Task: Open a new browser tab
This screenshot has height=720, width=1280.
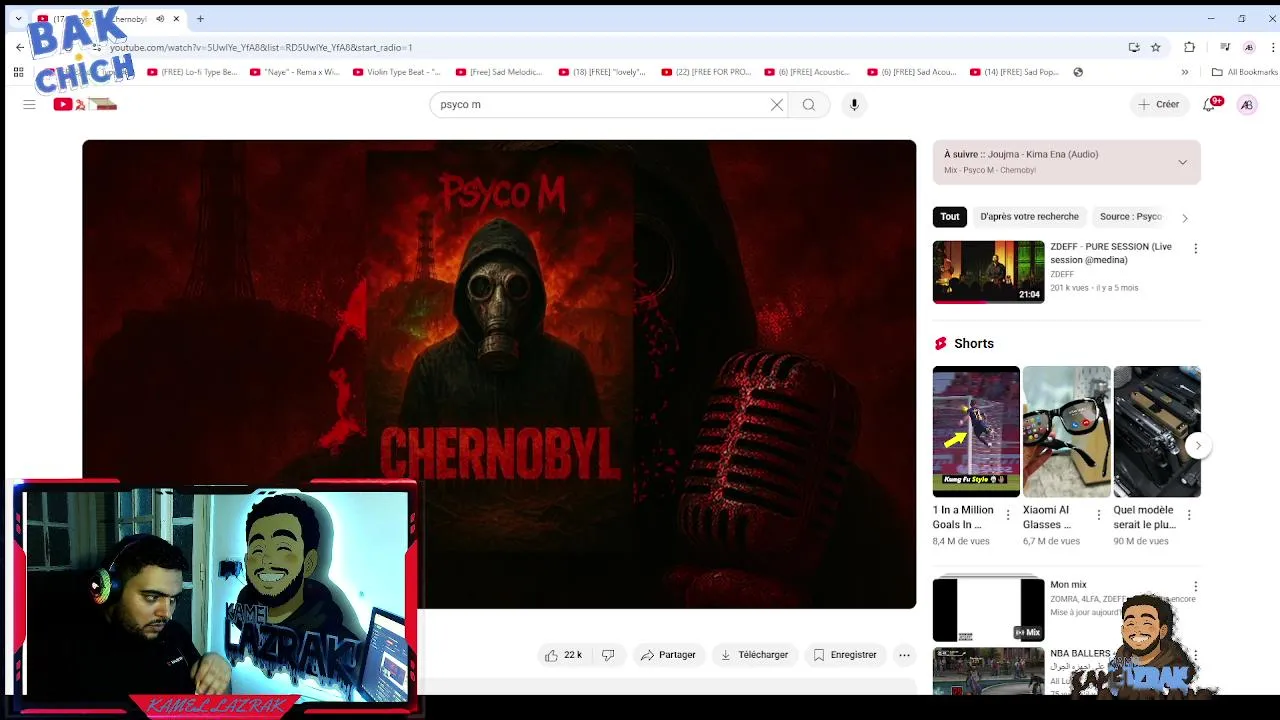Action: (x=200, y=18)
